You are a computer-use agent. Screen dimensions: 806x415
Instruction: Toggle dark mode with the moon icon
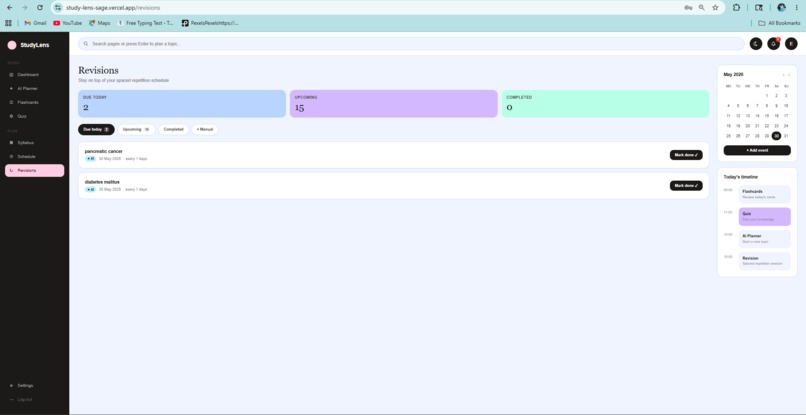click(x=756, y=44)
